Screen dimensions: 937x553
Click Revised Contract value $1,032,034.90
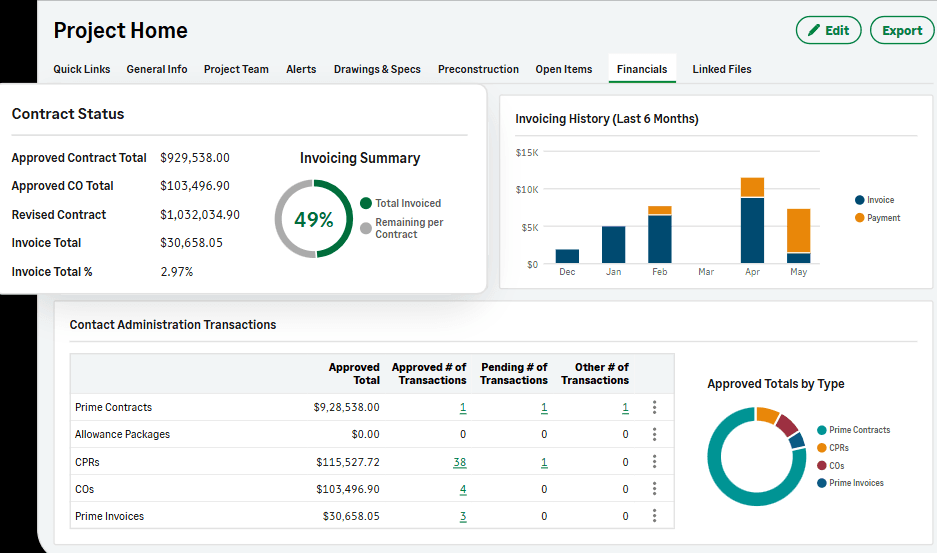tap(200, 215)
